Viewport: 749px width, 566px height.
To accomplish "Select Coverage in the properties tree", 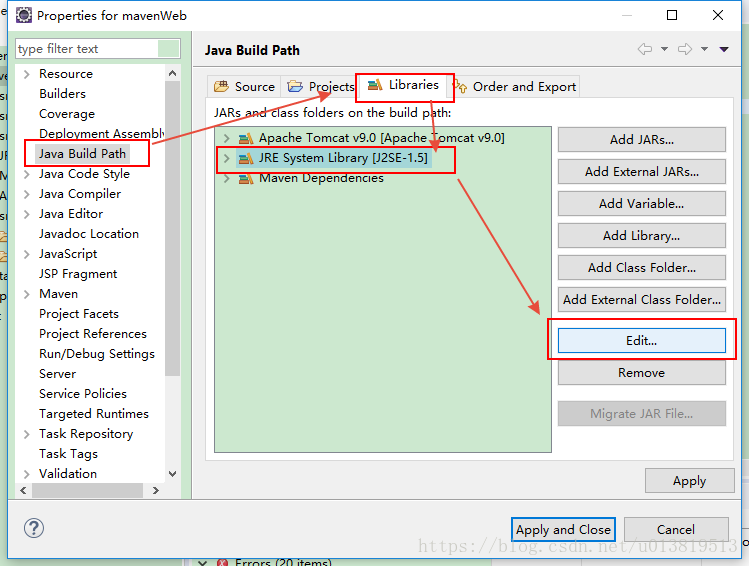I will point(67,114).
